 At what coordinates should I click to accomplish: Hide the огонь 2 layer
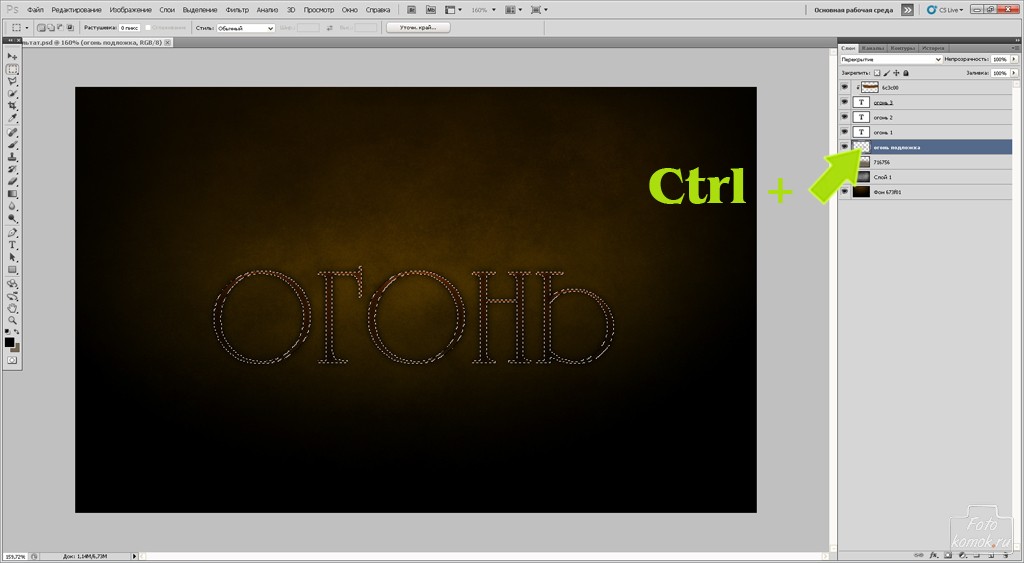pos(844,118)
